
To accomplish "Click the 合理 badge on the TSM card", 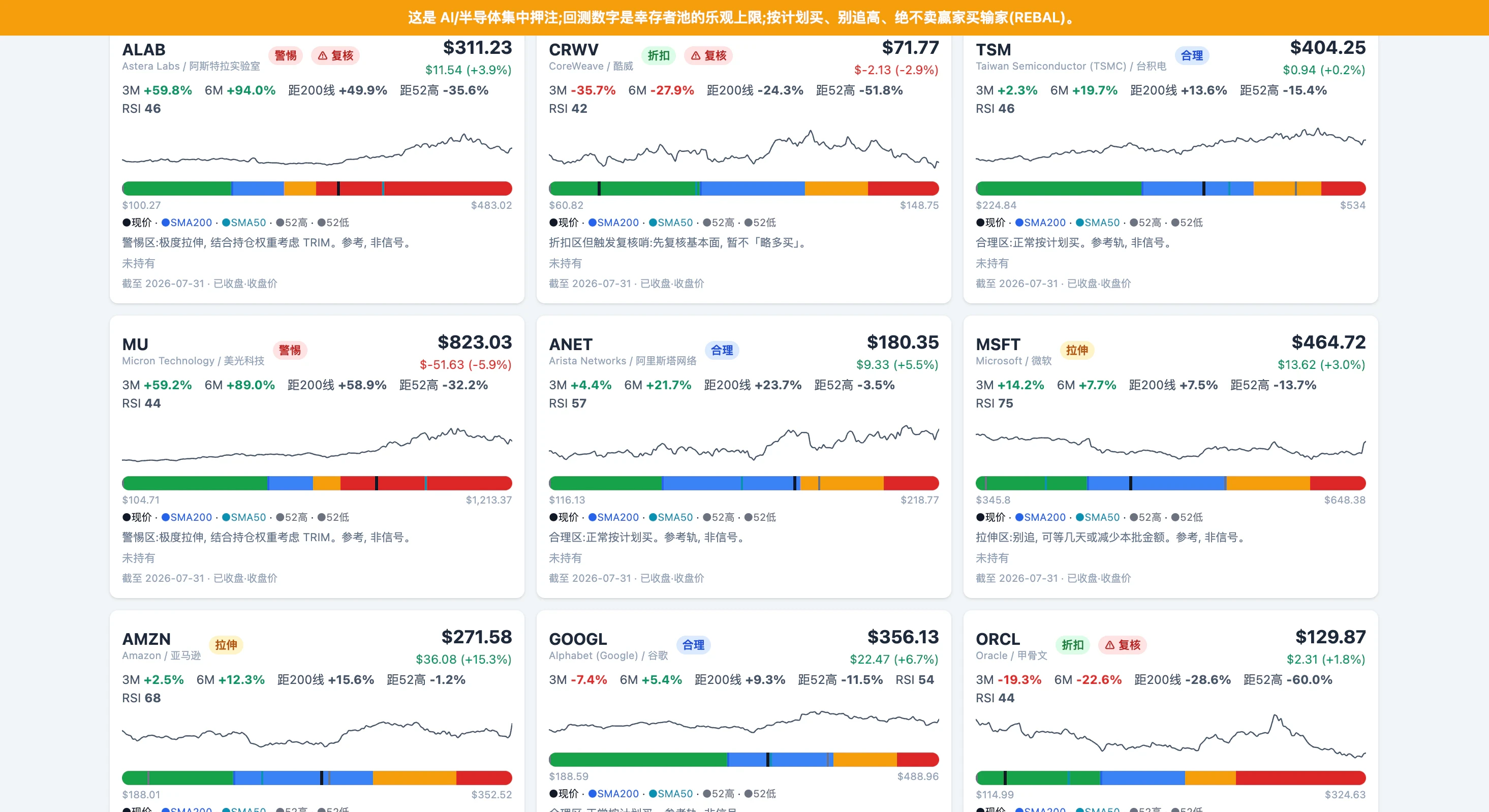I will coord(1192,55).
